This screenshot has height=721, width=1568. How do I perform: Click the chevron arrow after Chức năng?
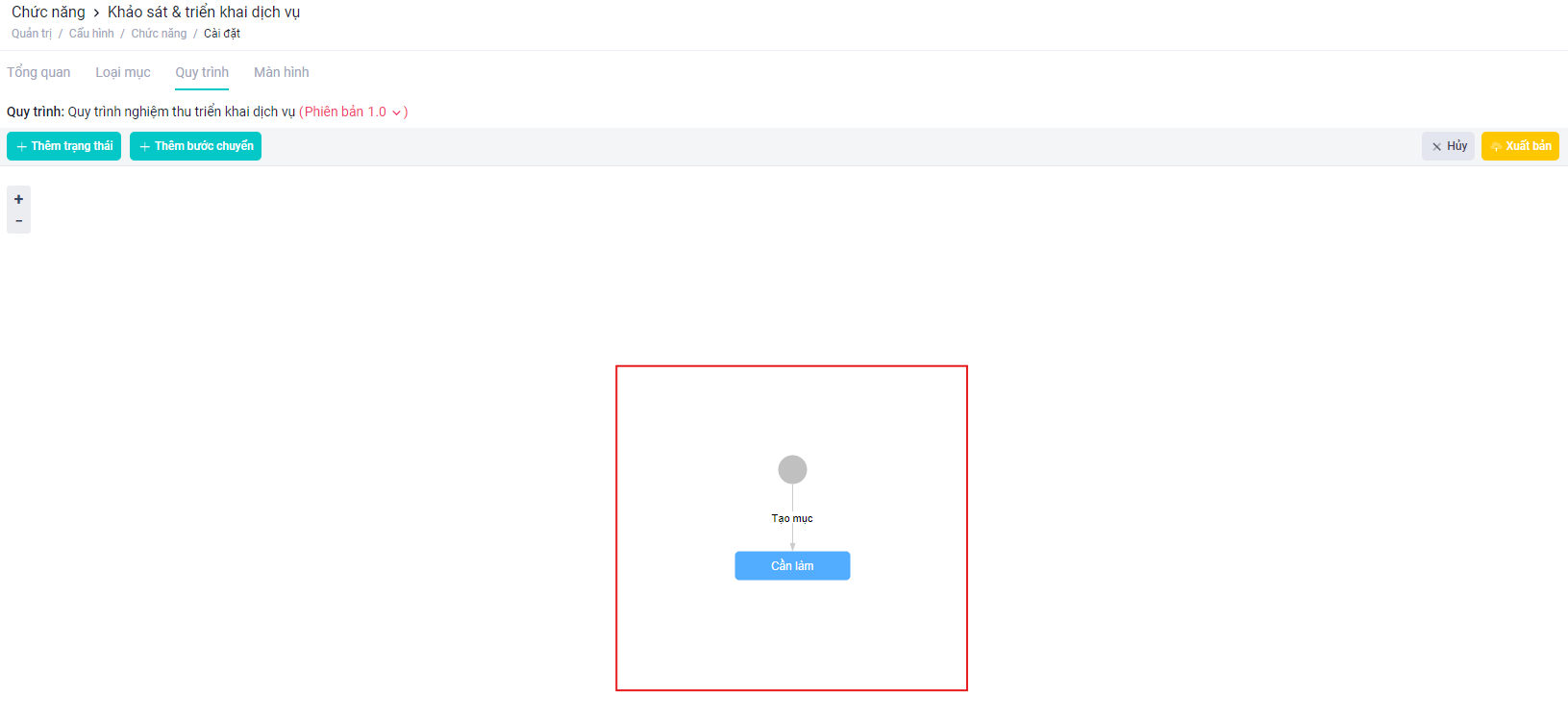click(x=96, y=12)
